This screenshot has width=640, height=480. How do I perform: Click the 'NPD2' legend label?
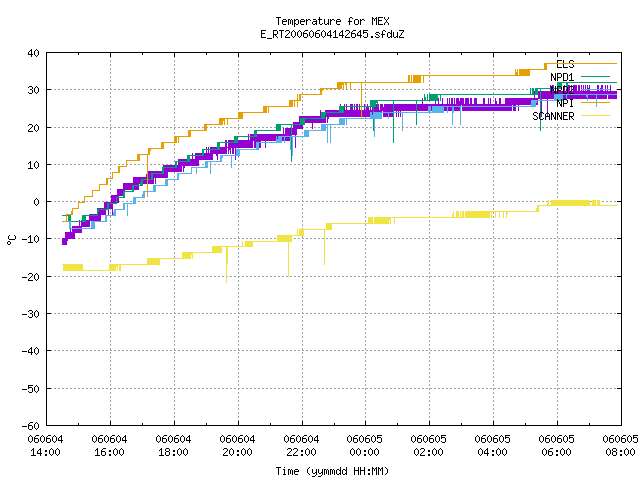[562, 90]
